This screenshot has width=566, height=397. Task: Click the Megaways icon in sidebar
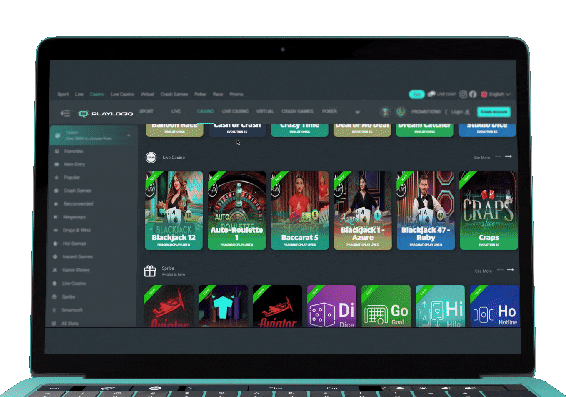coord(56,217)
